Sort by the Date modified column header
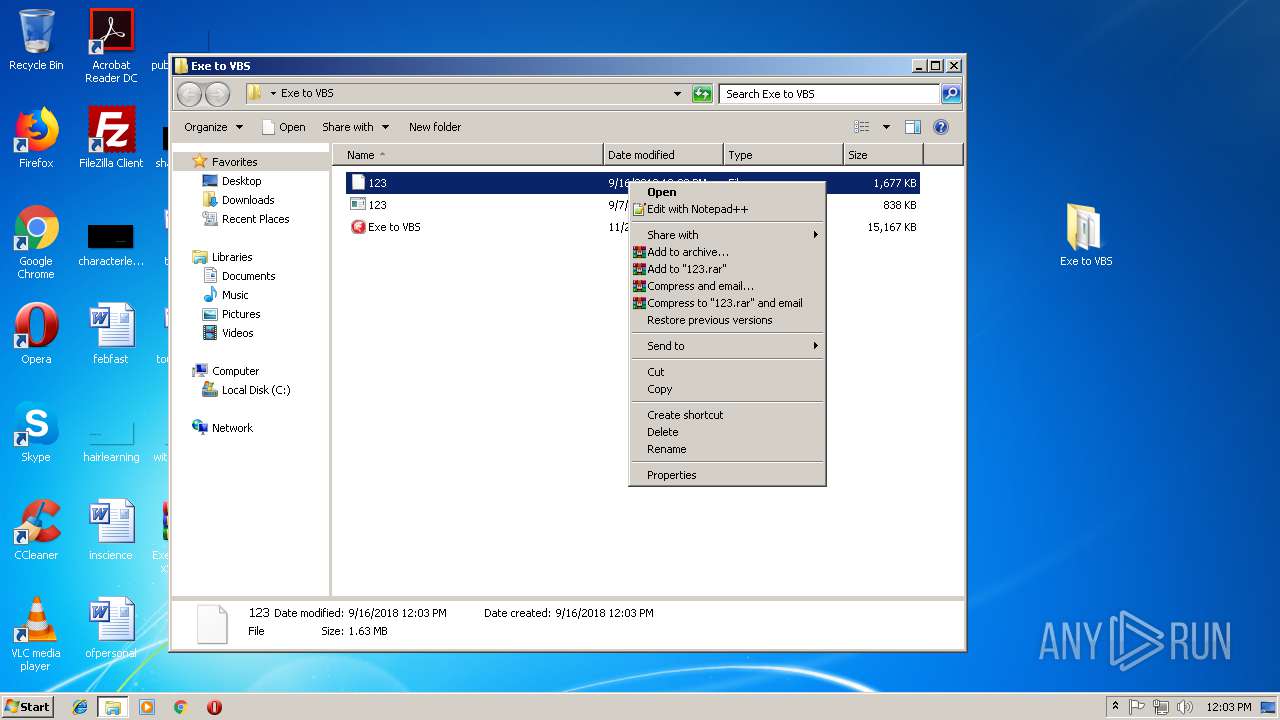 663,155
